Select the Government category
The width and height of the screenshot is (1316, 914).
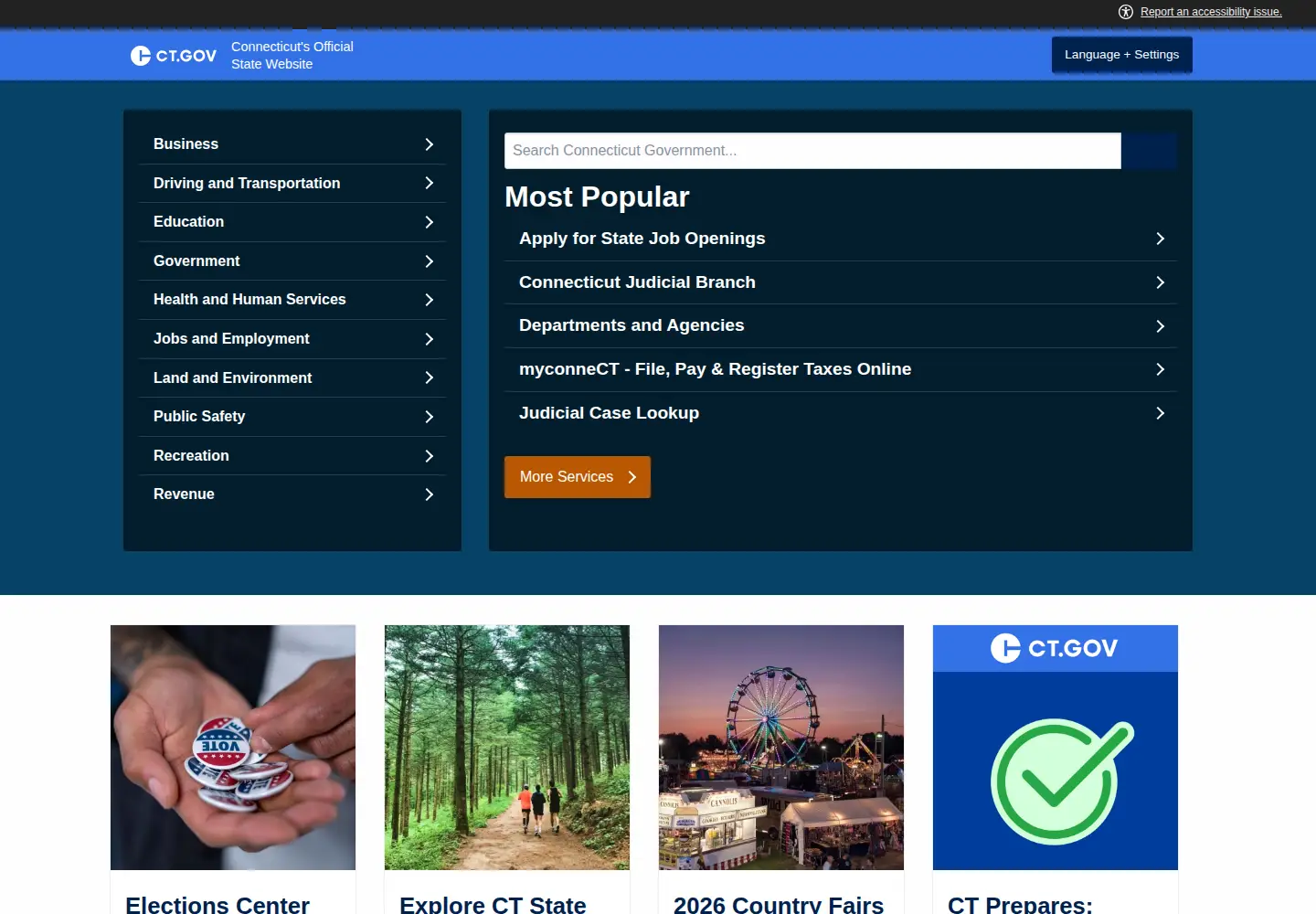pyautogui.click(x=292, y=261)
